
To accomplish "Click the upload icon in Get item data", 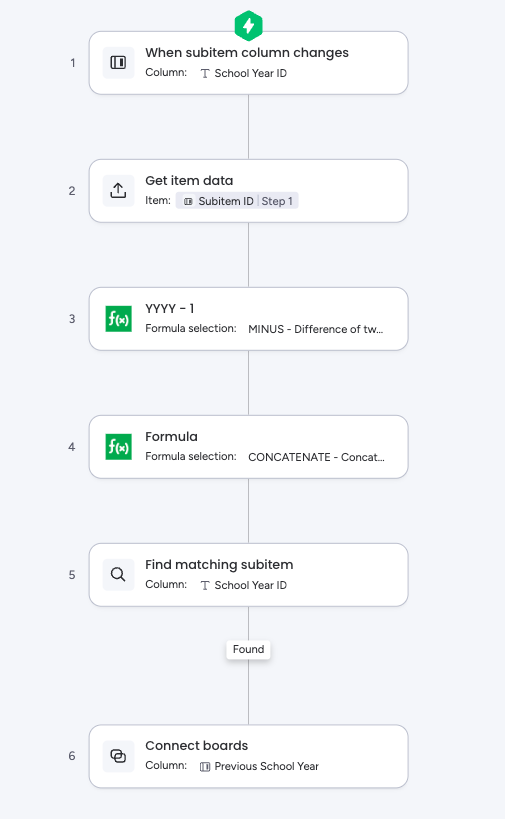I will click(118, 191).
